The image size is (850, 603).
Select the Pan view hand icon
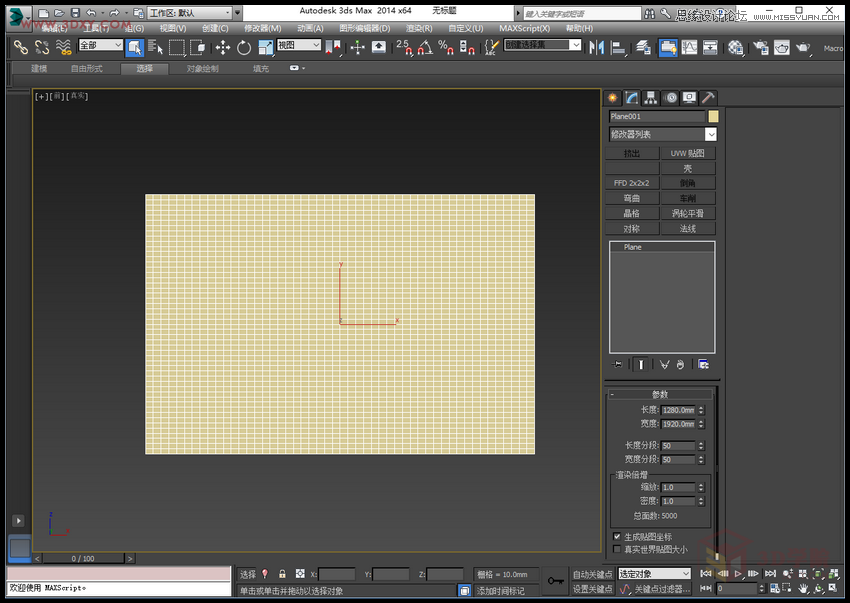[803, 588]
